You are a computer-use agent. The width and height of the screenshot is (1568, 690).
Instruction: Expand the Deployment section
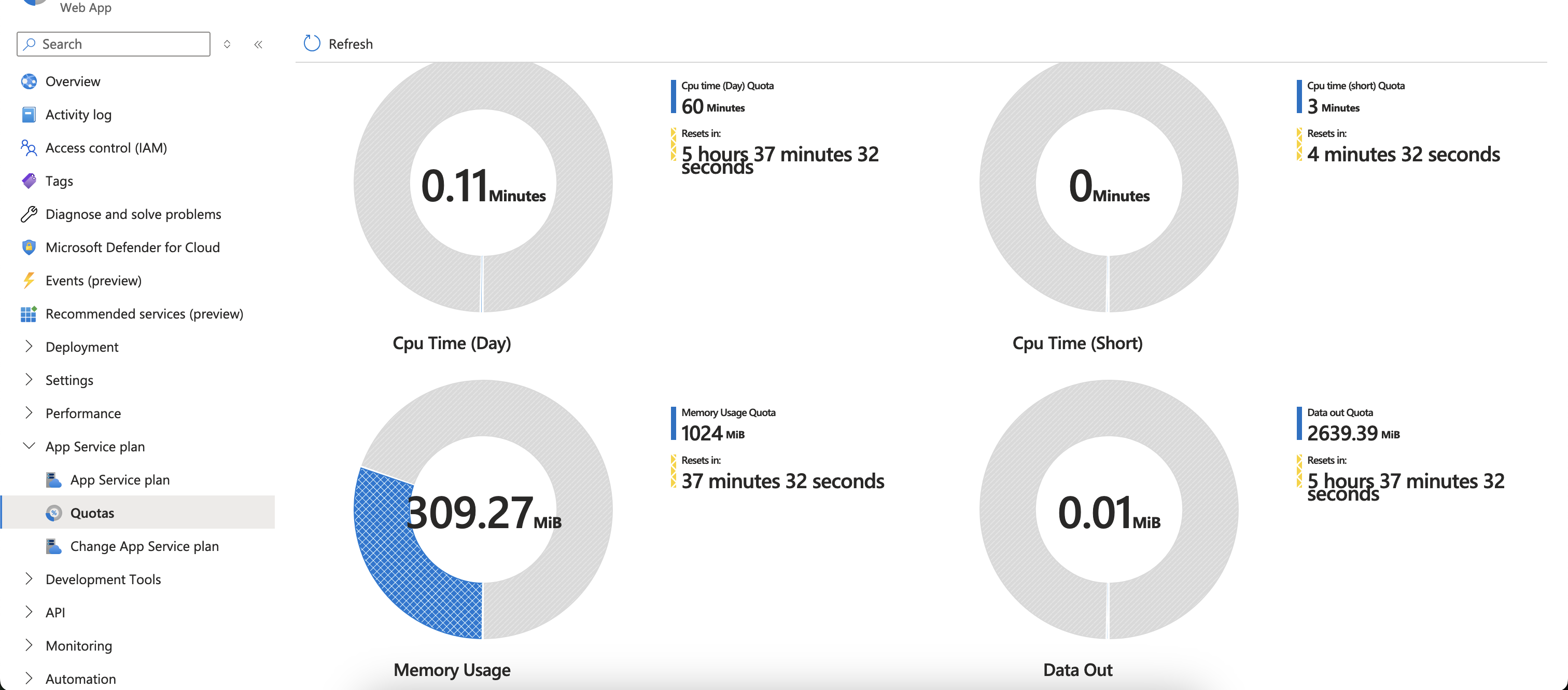pyautogui.click(x=29, y=347)
